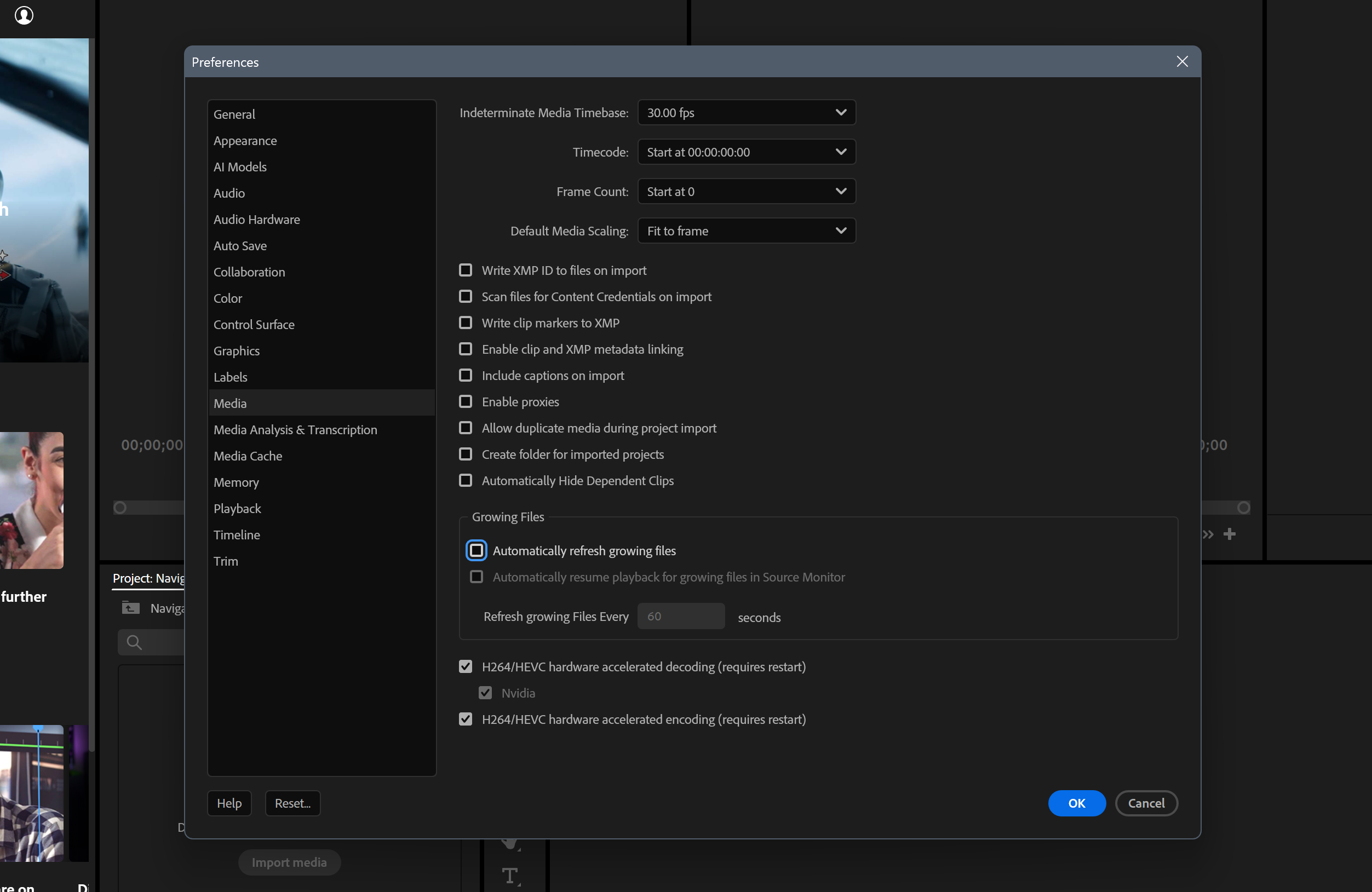
Task: Switch to Audio preferences
Action: click(322, 193)
